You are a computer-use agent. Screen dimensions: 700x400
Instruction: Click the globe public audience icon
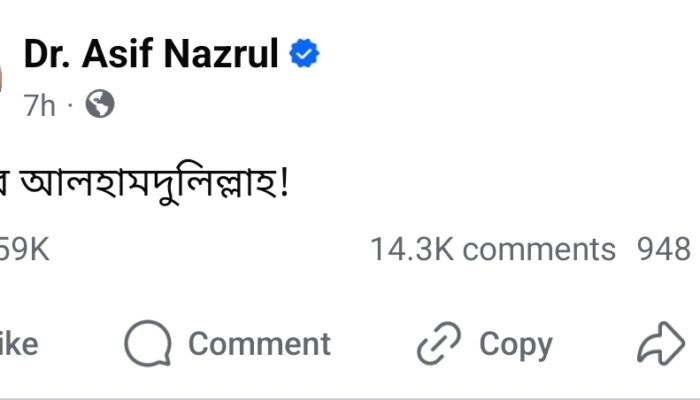[100, 104]
